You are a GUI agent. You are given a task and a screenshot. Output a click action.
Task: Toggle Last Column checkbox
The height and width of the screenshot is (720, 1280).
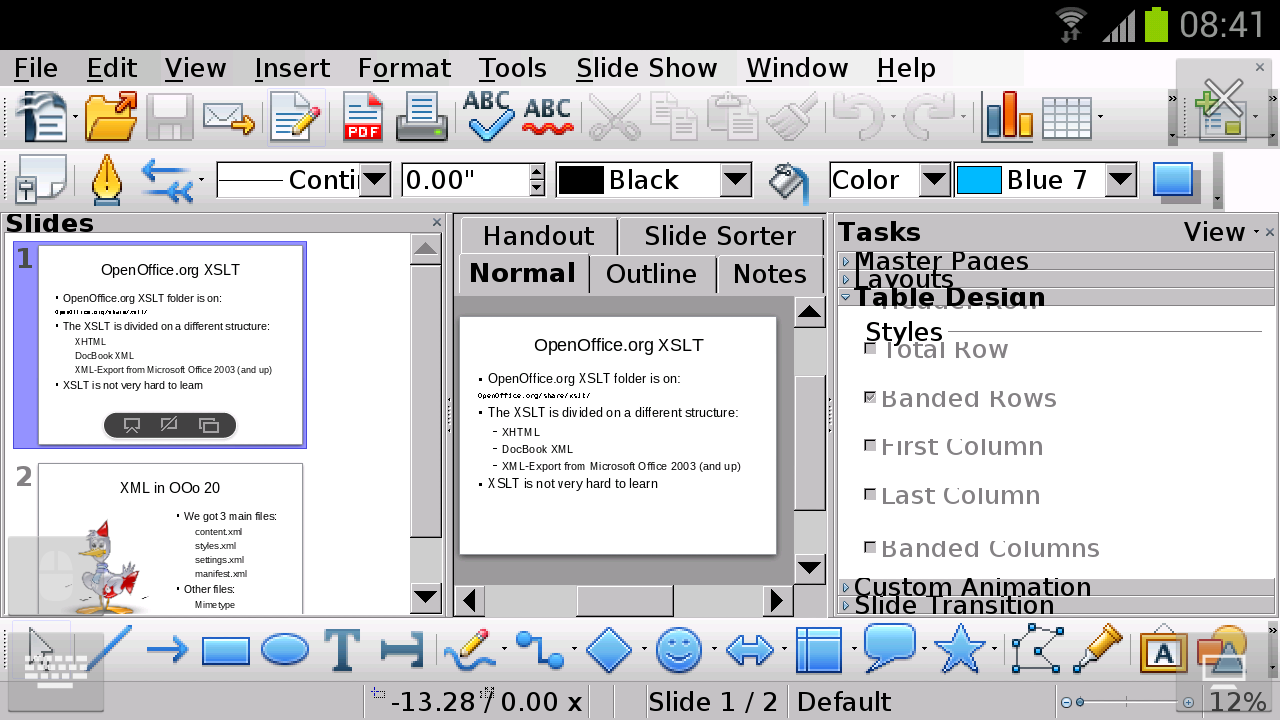click(870, 495)
